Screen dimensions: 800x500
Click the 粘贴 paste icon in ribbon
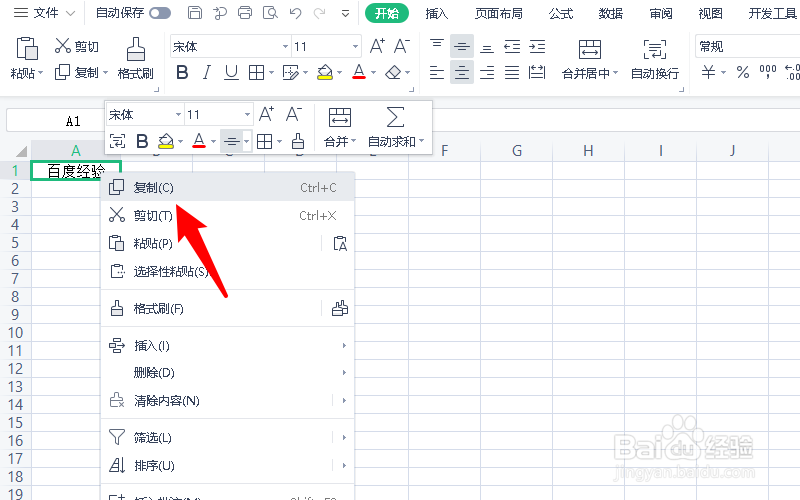(27, 49)
